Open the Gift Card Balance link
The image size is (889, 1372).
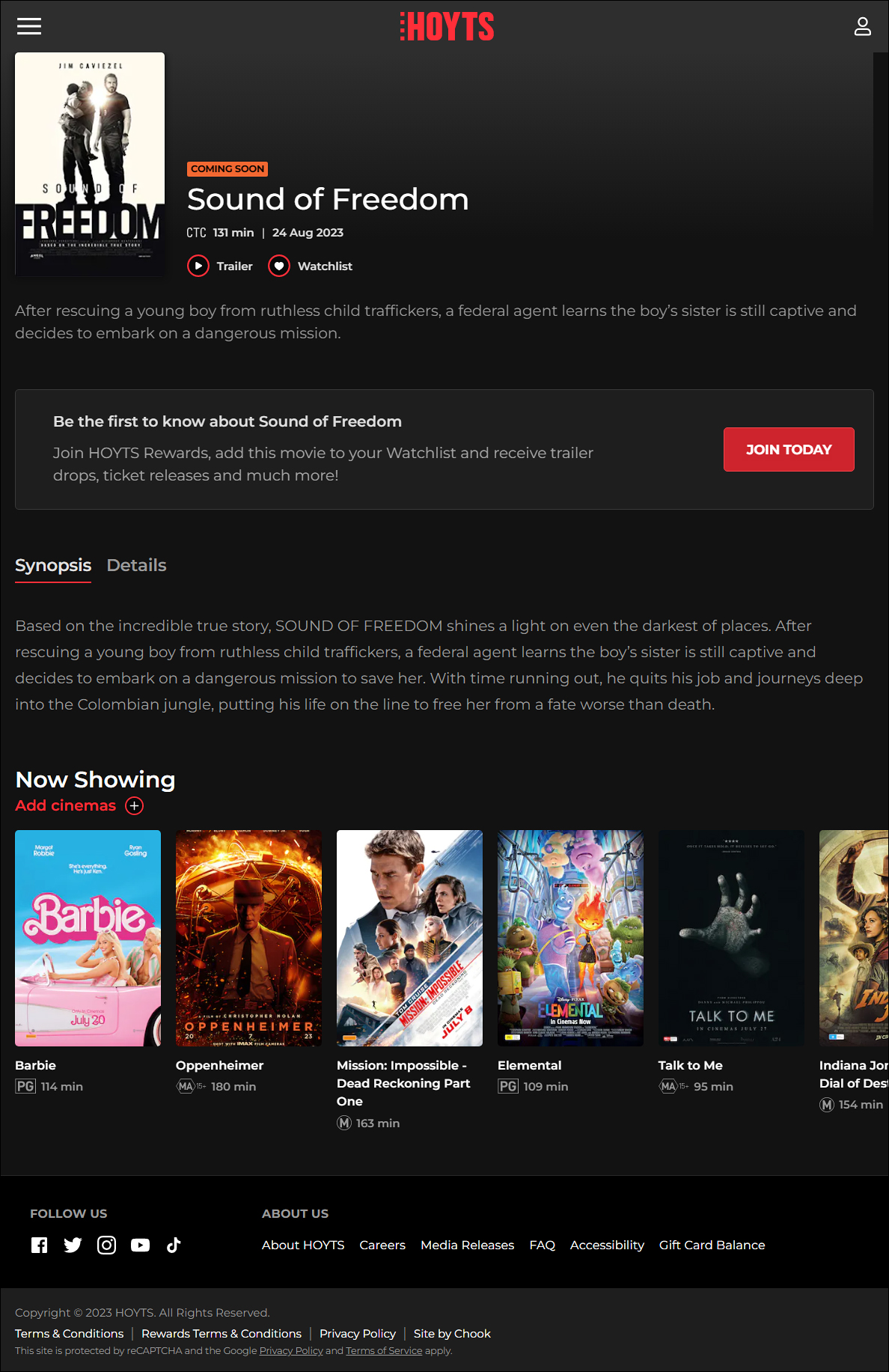point(712,1245)
